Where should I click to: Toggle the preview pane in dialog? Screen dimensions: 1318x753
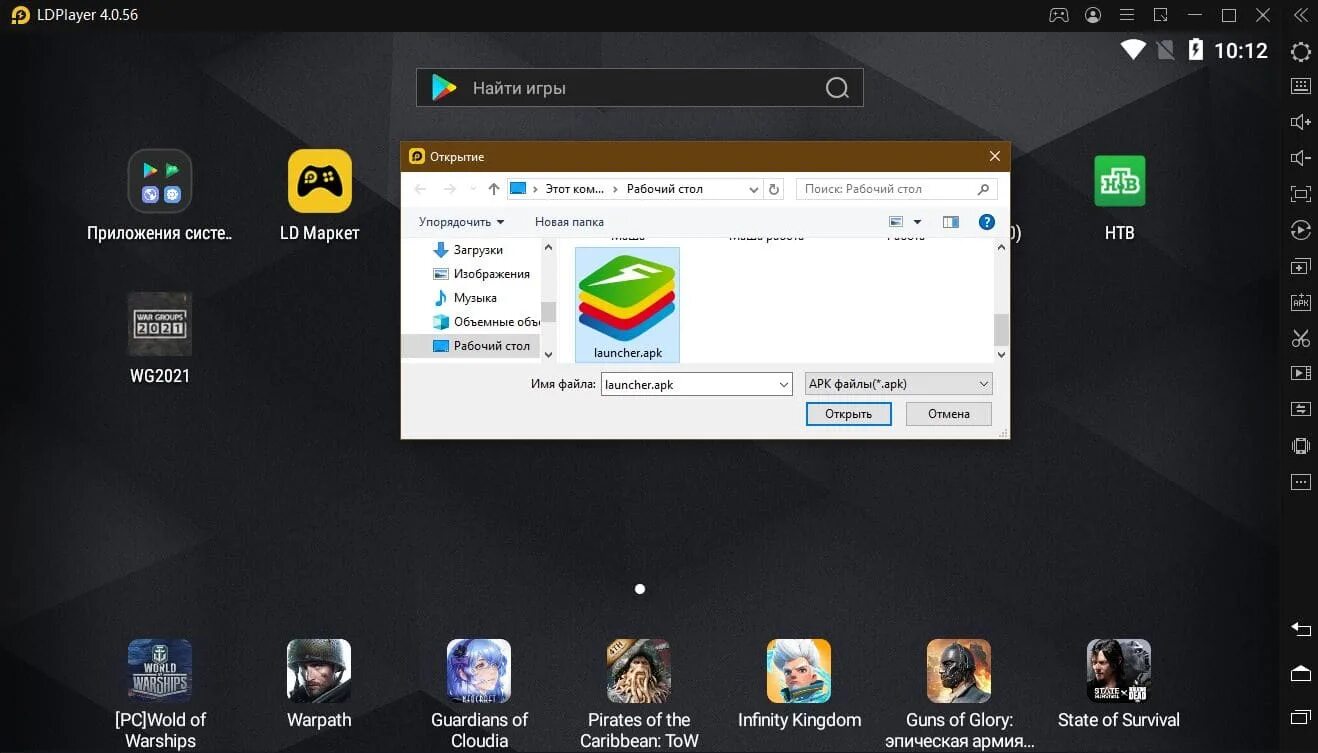click(x=950, y=222)
